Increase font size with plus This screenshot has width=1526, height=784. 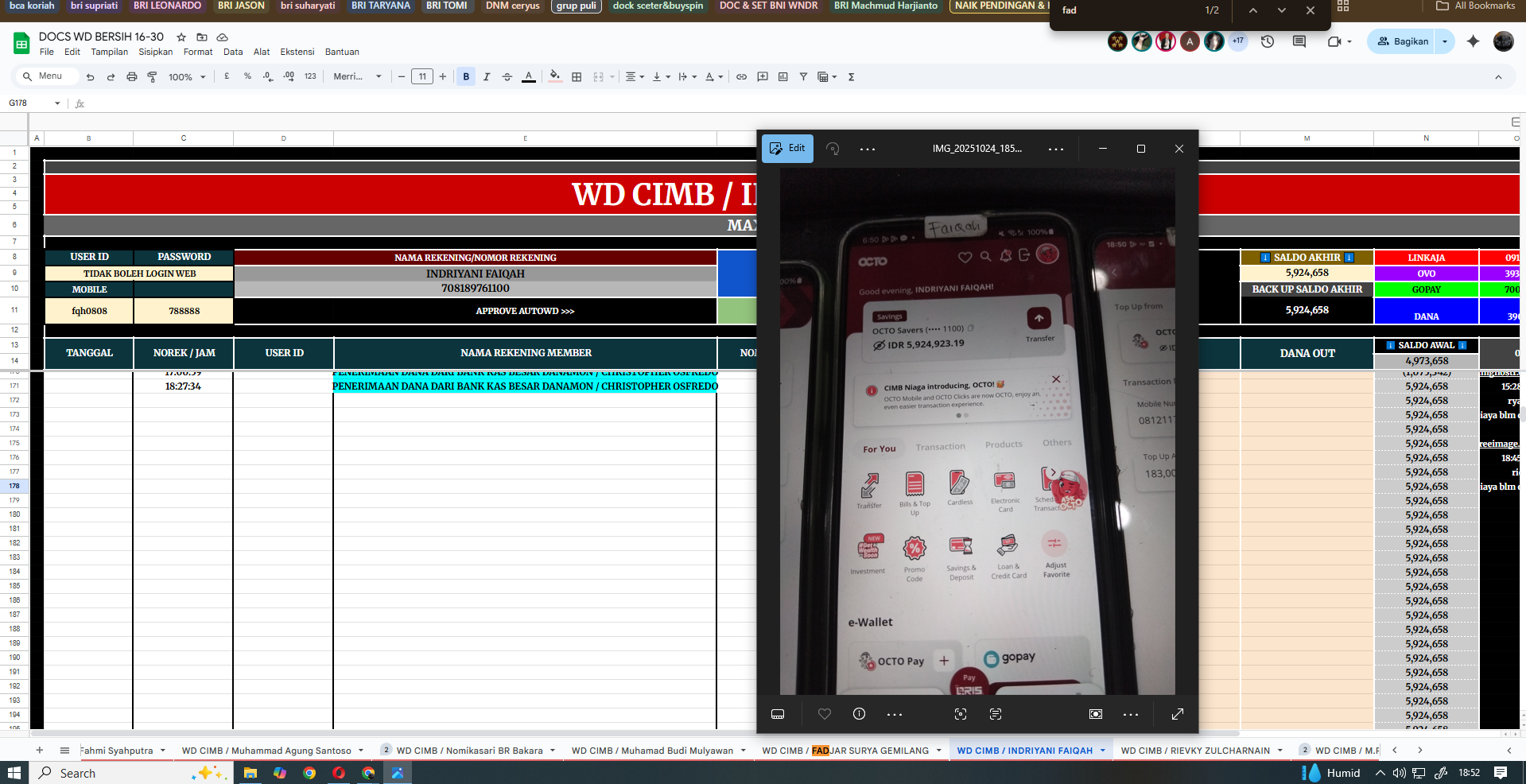443,77
